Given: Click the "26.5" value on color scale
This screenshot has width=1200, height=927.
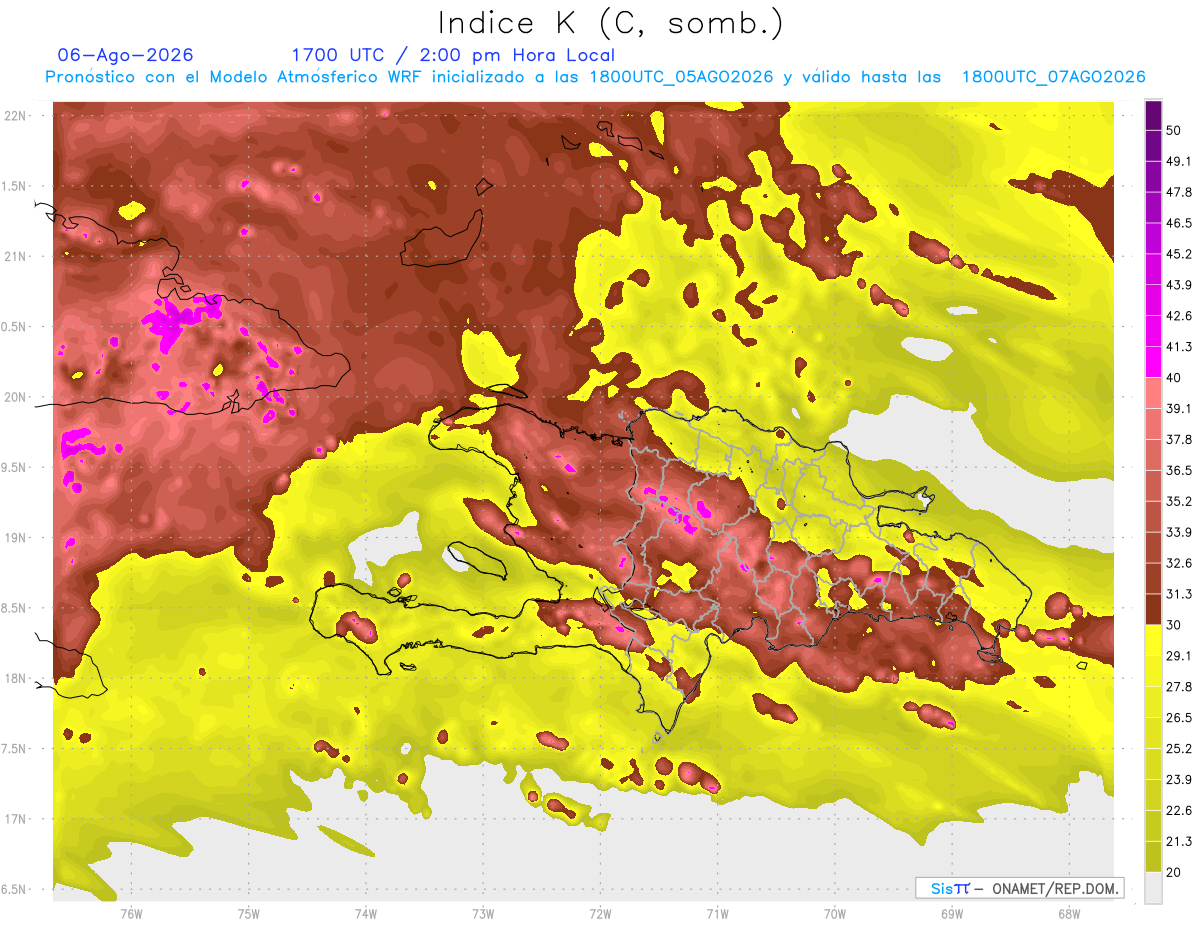Looking at the screenshot, I should (1178, 717).
